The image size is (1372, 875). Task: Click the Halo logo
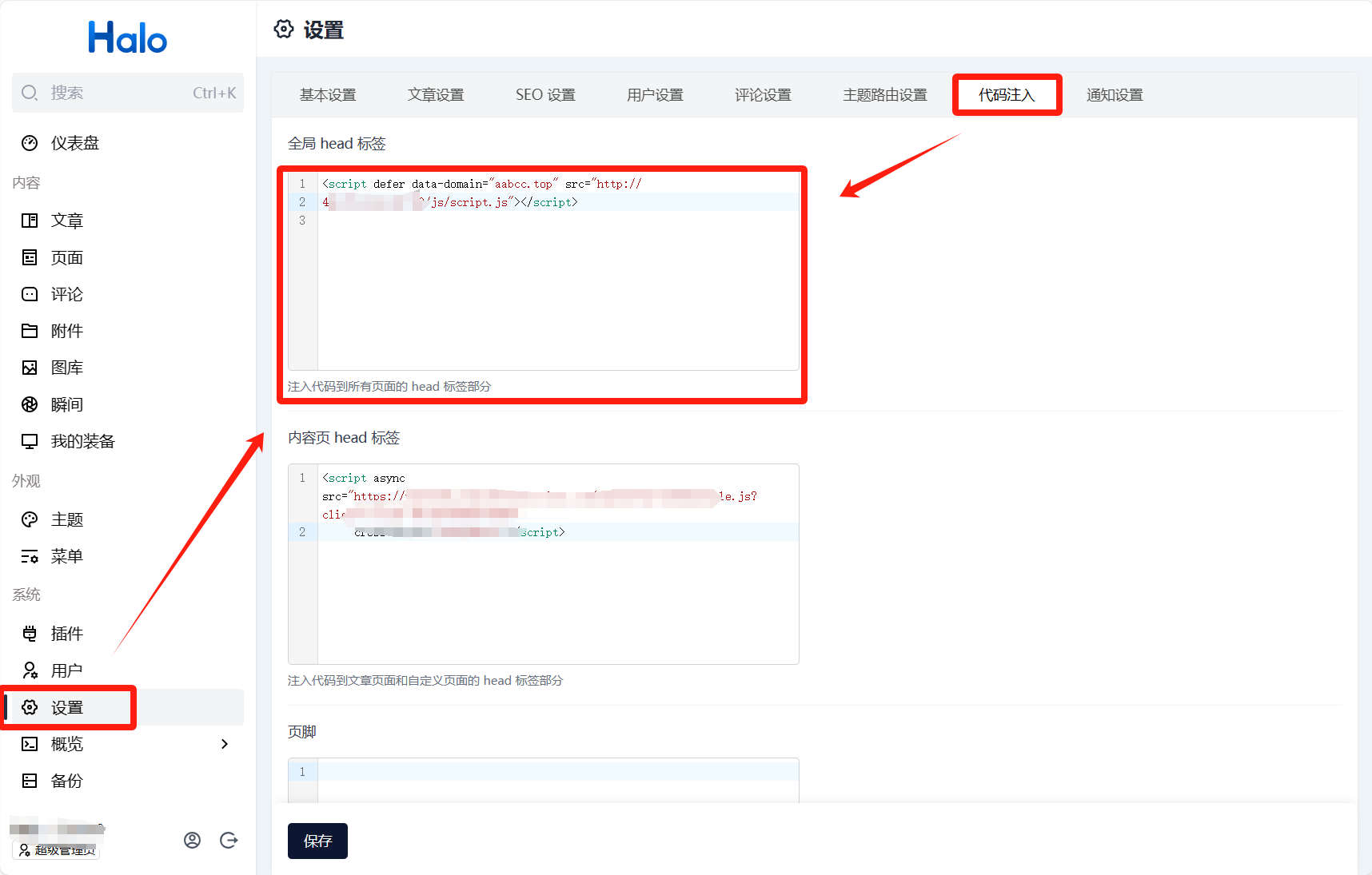[128, 38]
